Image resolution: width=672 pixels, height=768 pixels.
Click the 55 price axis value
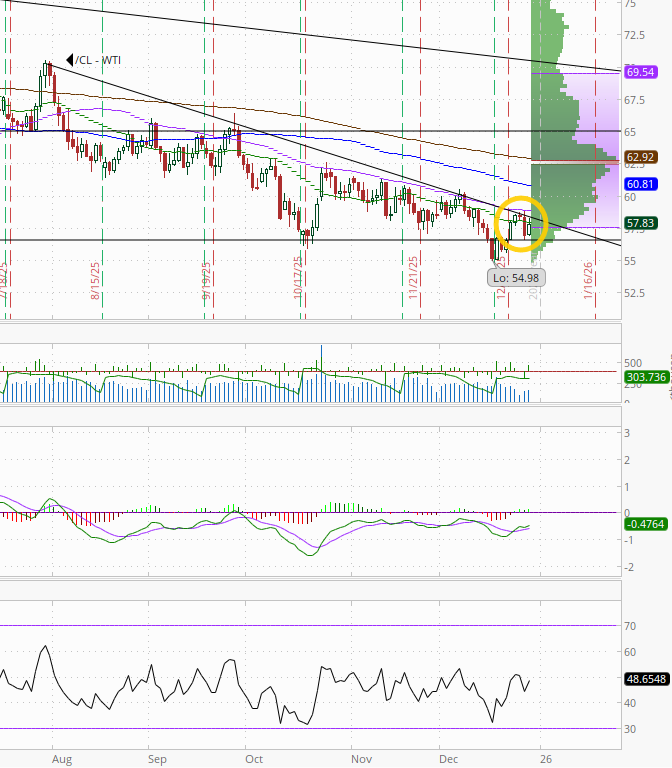coord(630,261)
